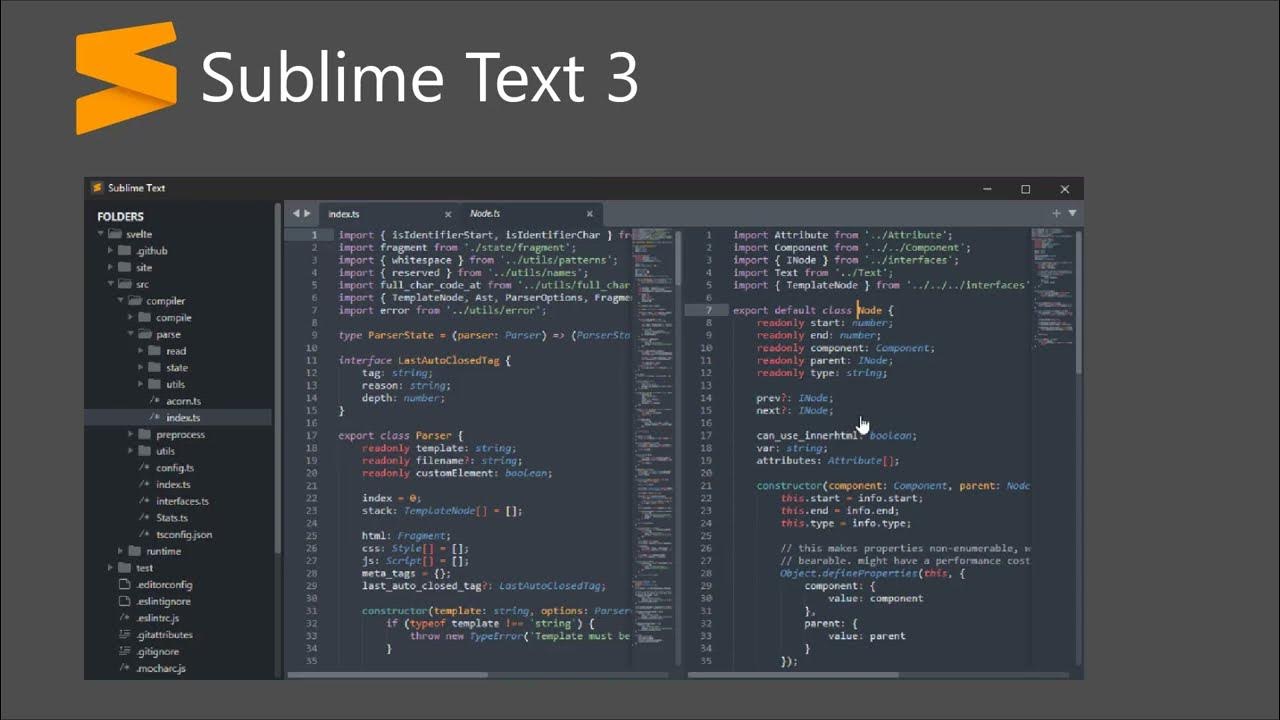Click the FOLDERS sidebar heading
Screen dimensions: 1280x720
[120, 216]
